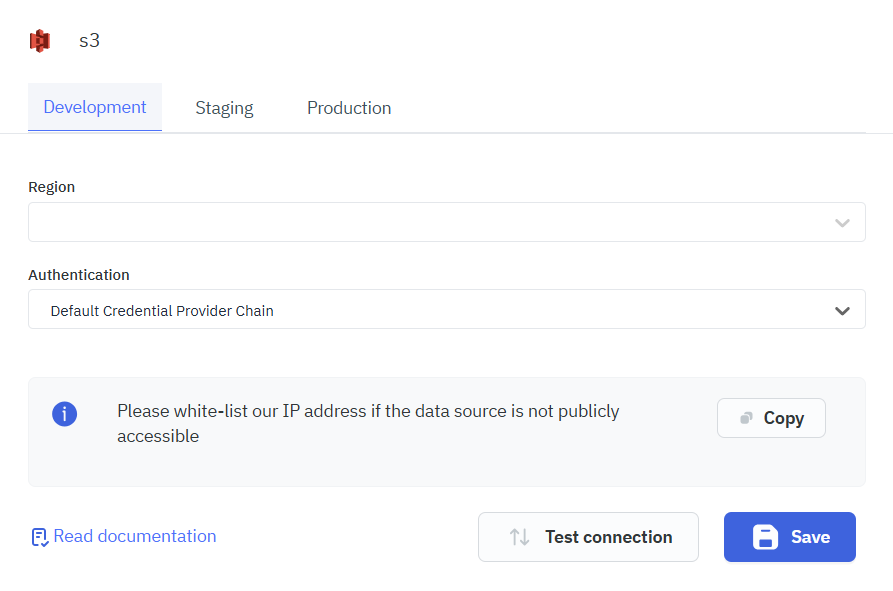Image resolution: width=893 pixels, height=591 pixels.
Task: Select the Development tab
Action: tap(94, 107)
